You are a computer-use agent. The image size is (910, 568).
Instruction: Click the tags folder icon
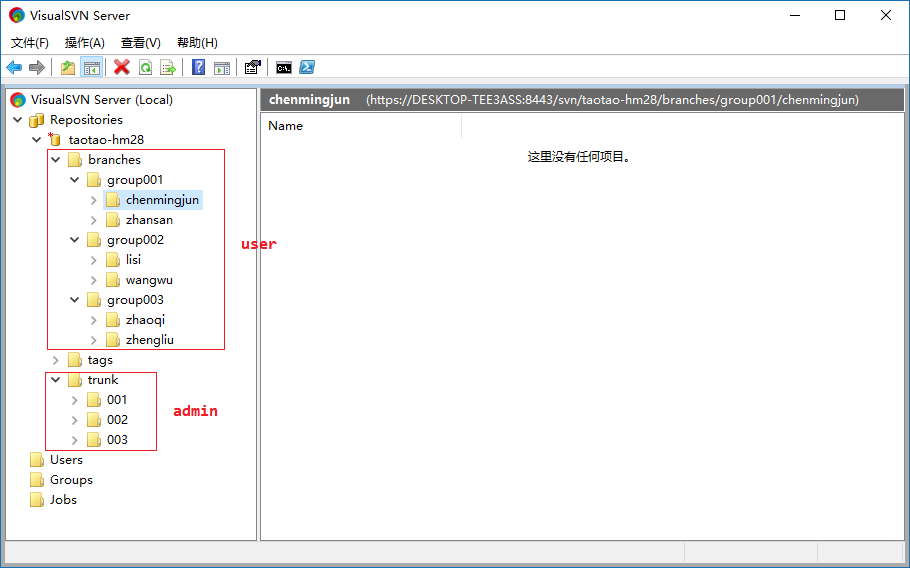pyautogui.click(x=75, y=360)
